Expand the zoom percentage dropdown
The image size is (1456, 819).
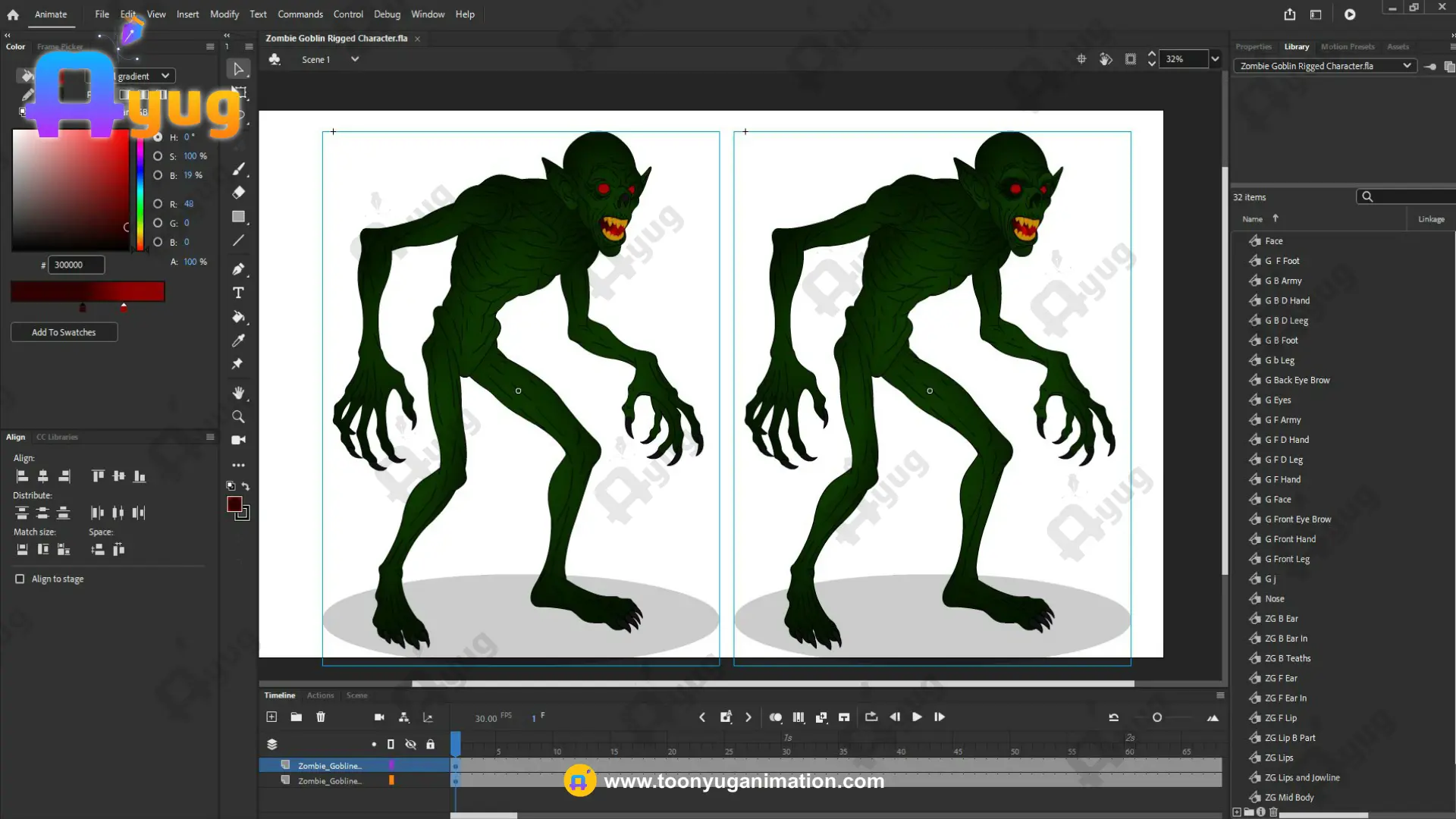pyautogui.click(x=1215, y=59)
